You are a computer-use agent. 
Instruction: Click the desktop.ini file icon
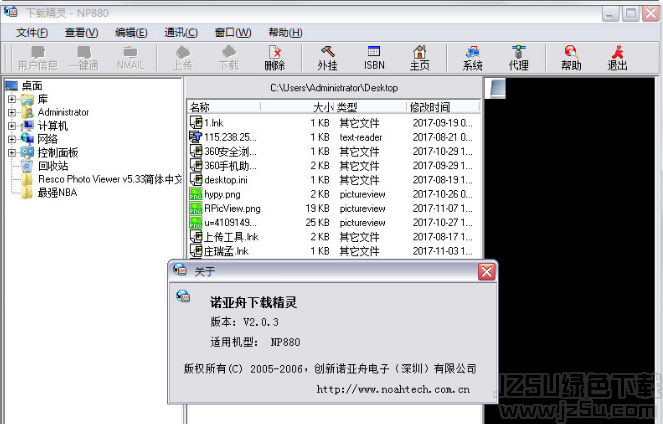[196, 180]
